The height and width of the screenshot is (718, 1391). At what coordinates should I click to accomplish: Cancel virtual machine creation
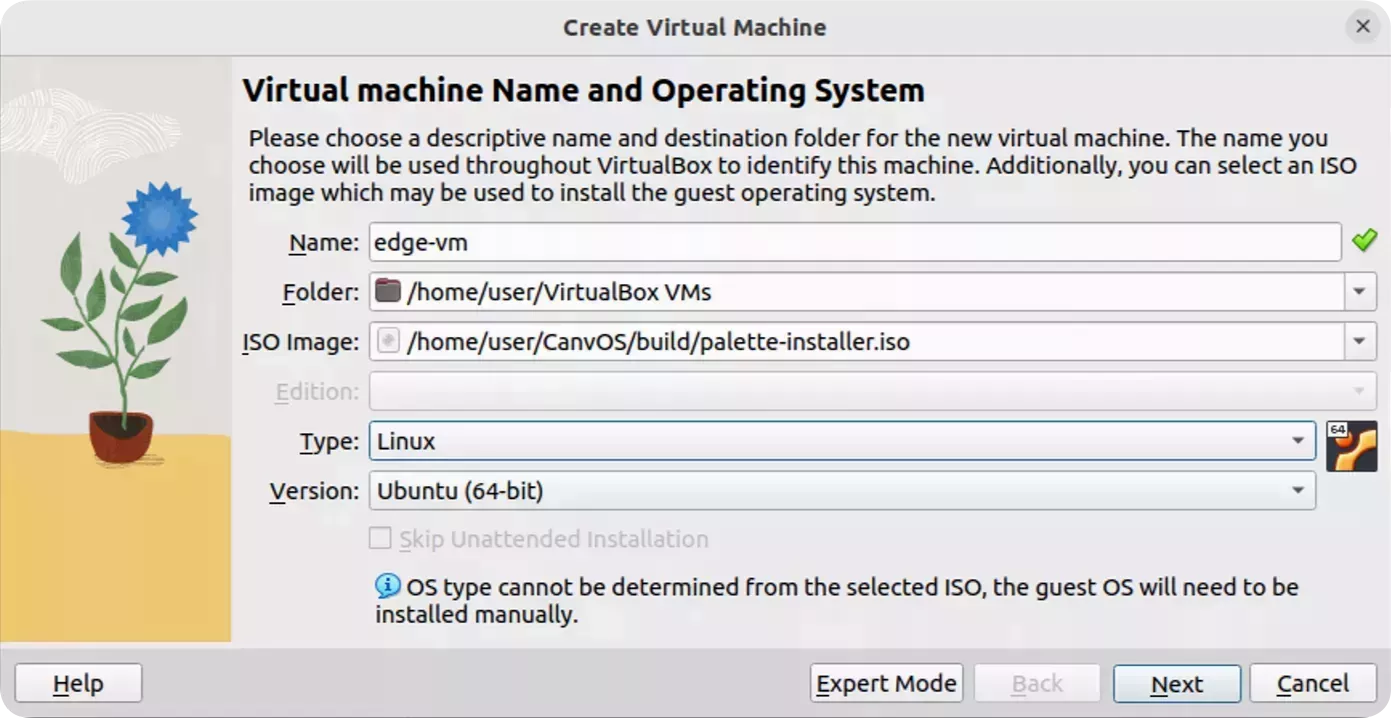1312,683
